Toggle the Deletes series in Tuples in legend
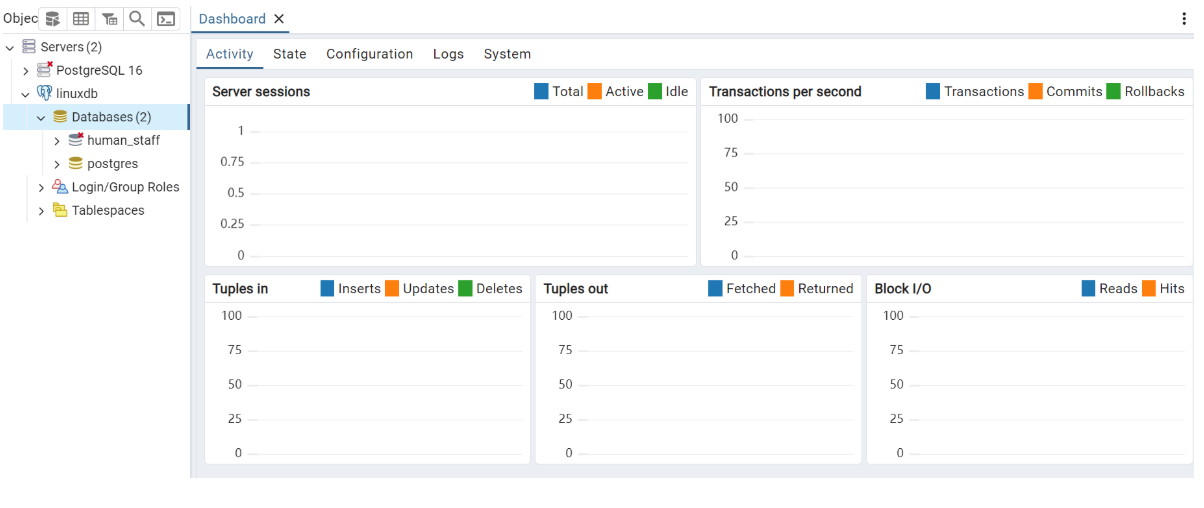The image size is (1204, 508). point(489,289)
